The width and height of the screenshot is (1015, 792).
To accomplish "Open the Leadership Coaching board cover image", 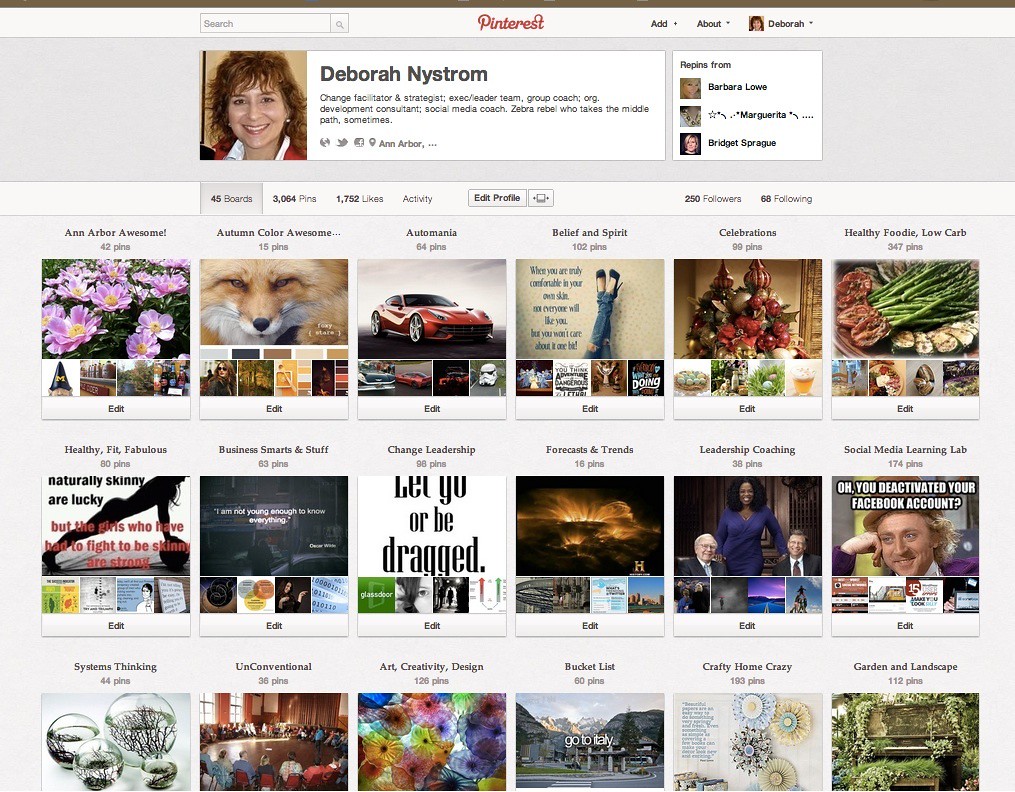I will coord(748,525).
